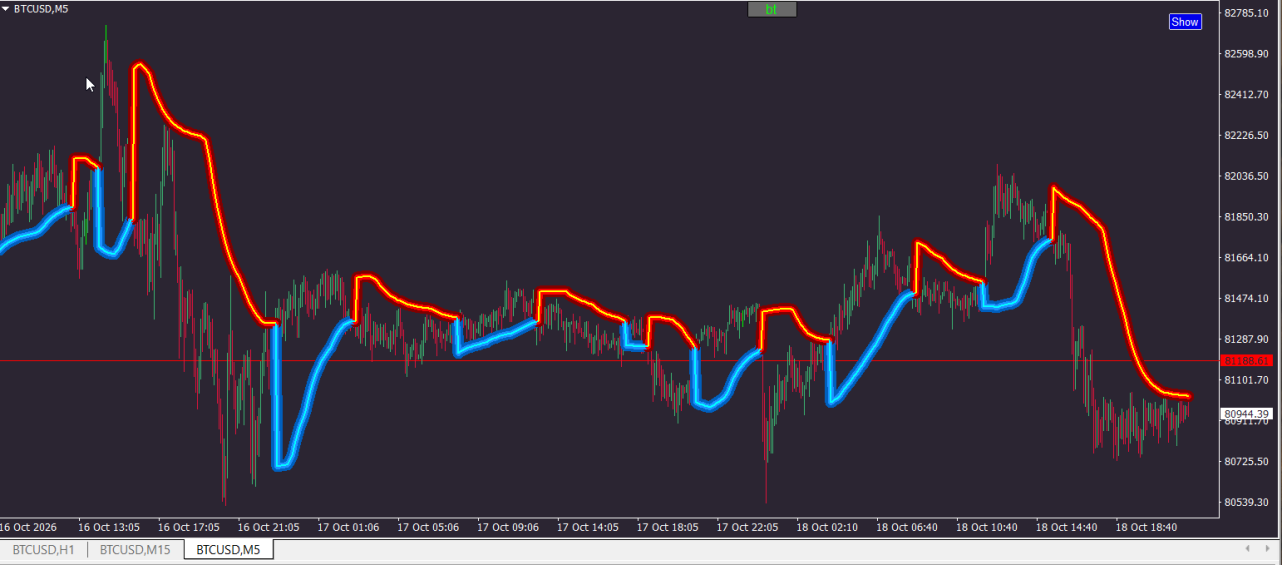Click the '17 Oct 14:05' time axis label
The width and height of the screenshot is (1282, 565).
[x=588, y=527]
